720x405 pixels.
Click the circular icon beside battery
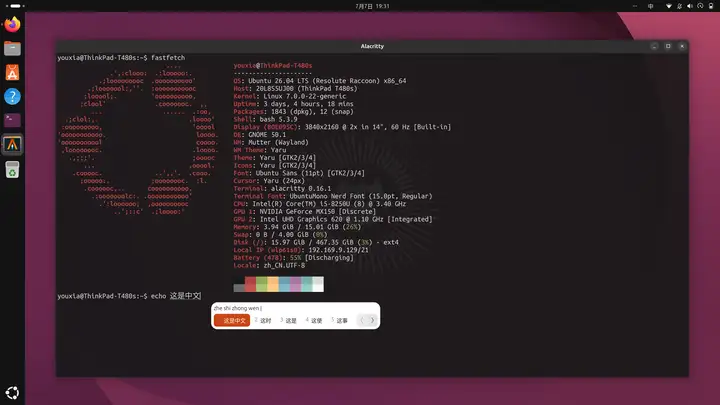tap(700, 6)
